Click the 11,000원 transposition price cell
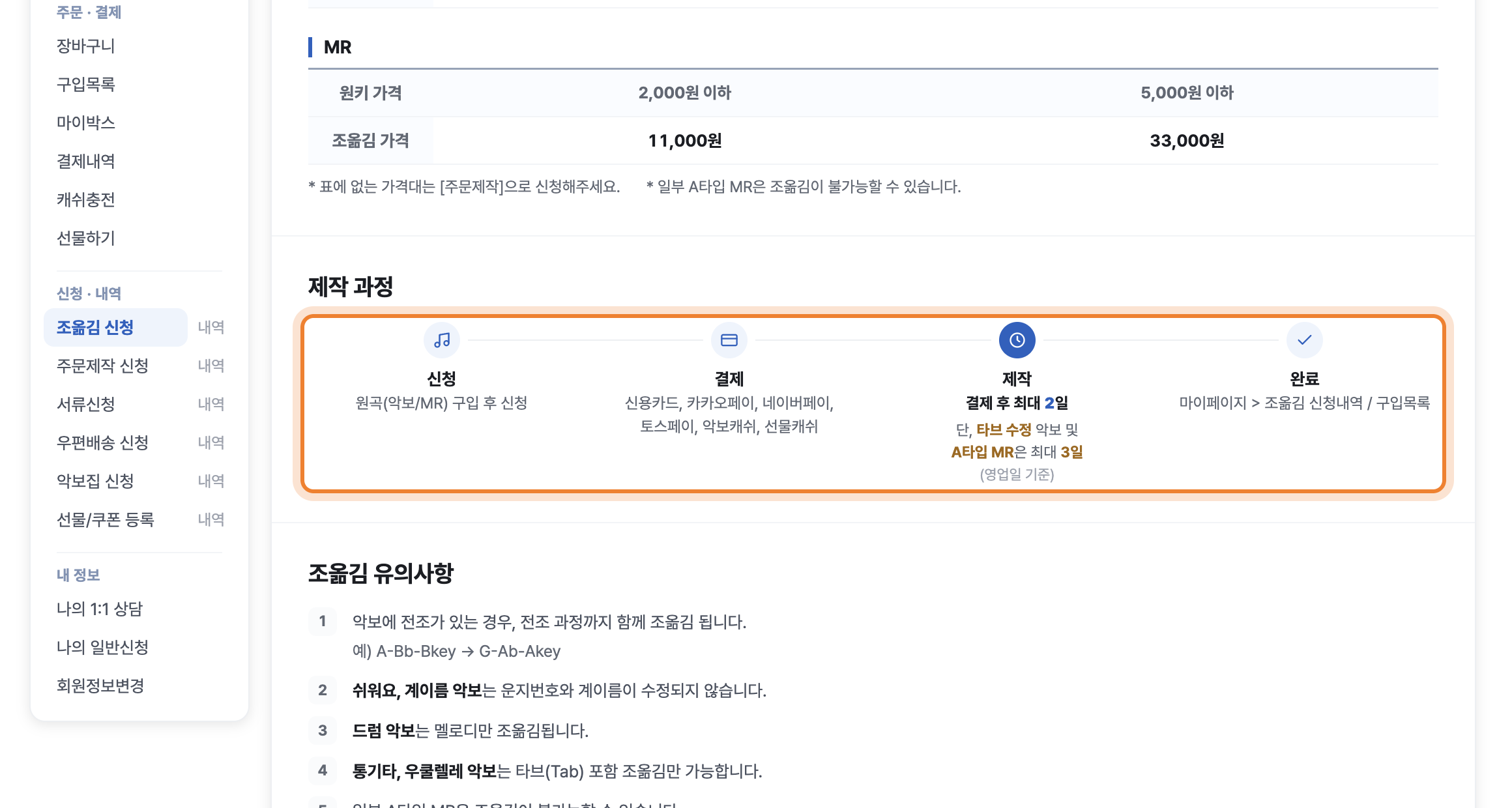 click(684, 141)
